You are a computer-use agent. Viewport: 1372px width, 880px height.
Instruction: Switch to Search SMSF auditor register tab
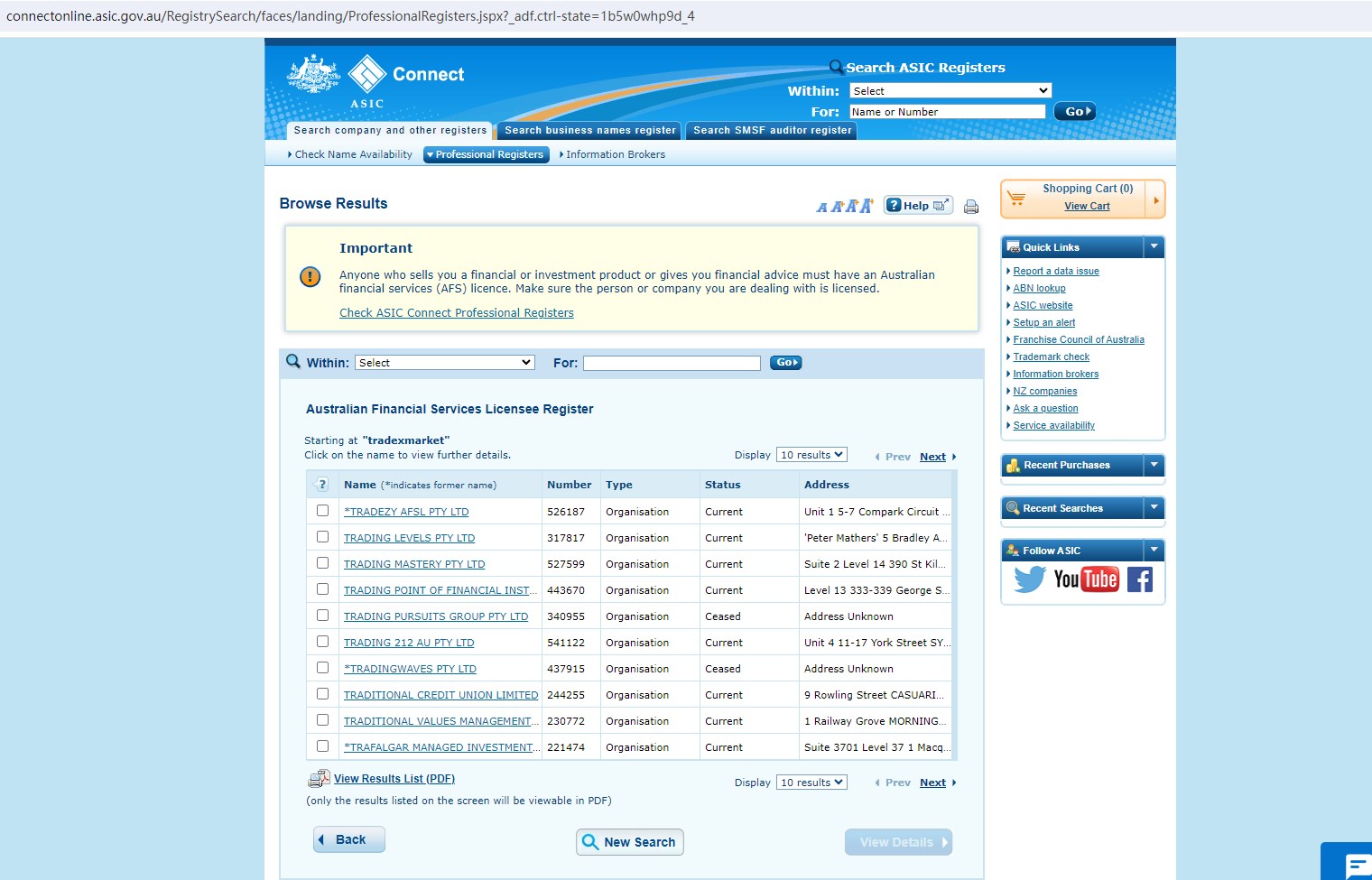click(772, 131)
